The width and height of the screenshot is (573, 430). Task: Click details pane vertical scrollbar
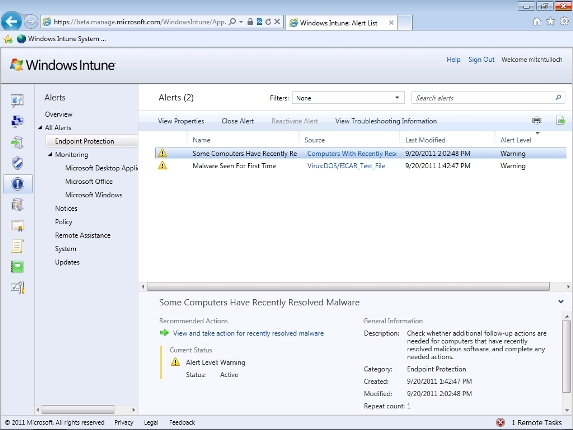point(566,356)
